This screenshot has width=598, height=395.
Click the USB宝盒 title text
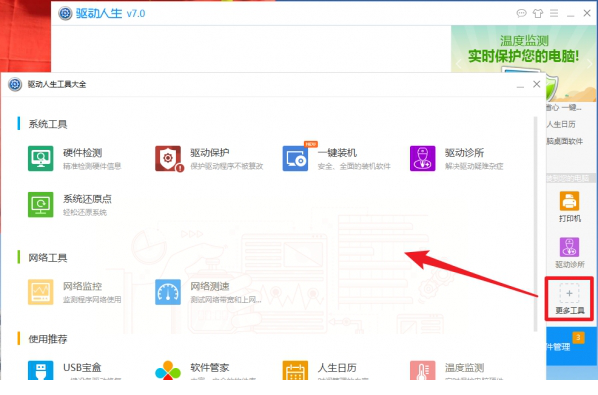point(82,368)
